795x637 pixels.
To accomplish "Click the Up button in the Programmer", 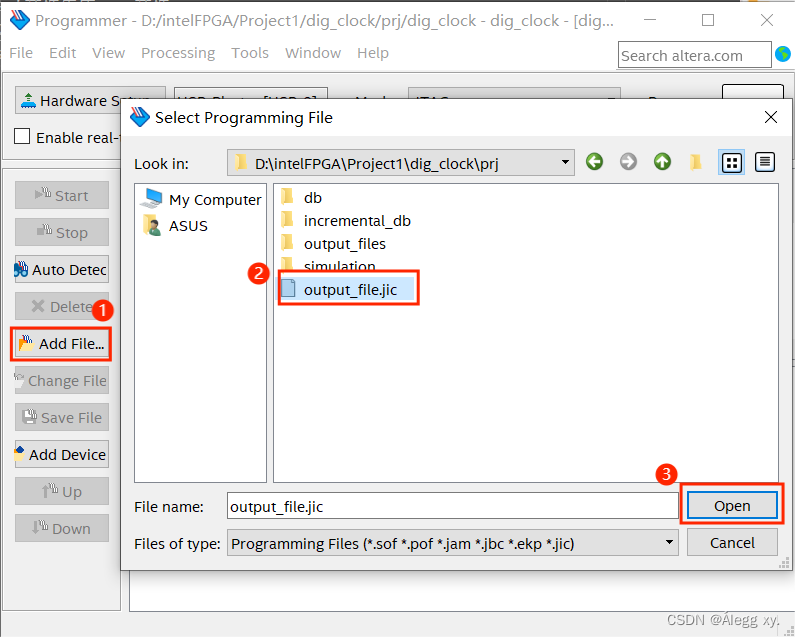I will click(61, 491).
